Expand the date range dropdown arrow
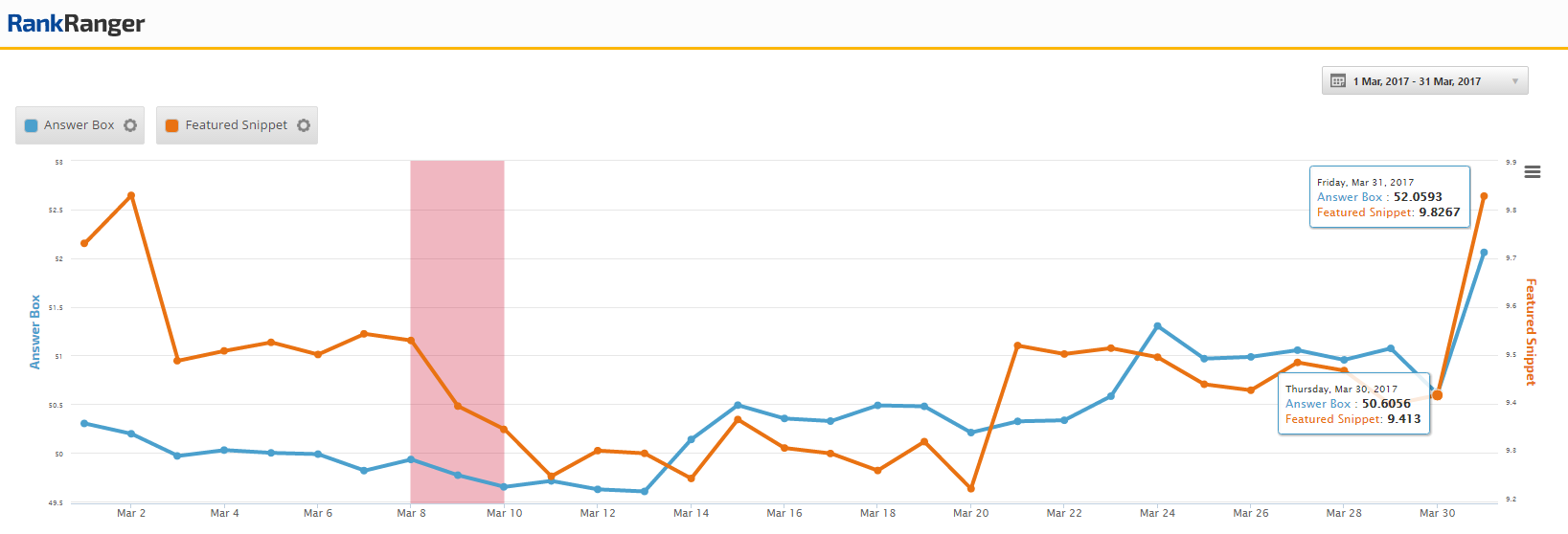The image size is (1568, 534). pyautogui.click(x=1514, y=81)
